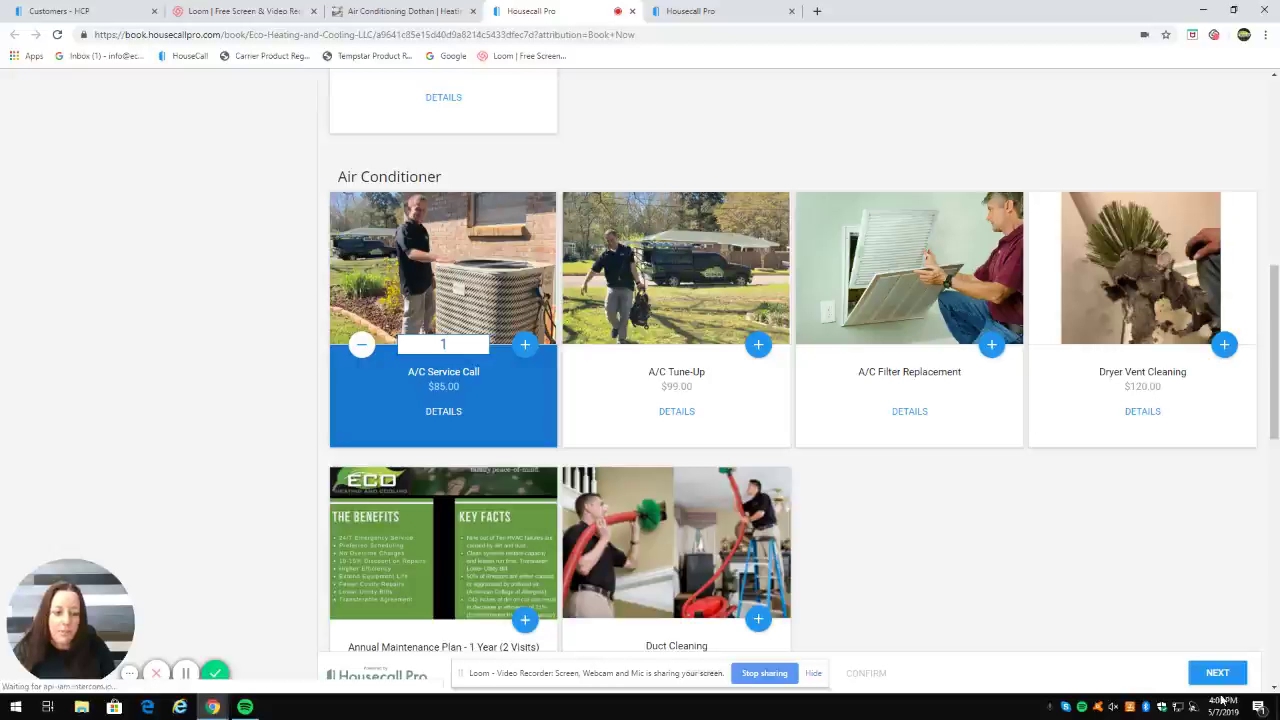Pause the Loom recording
This screenshot has height=720, width=1280.
(186, 673)
